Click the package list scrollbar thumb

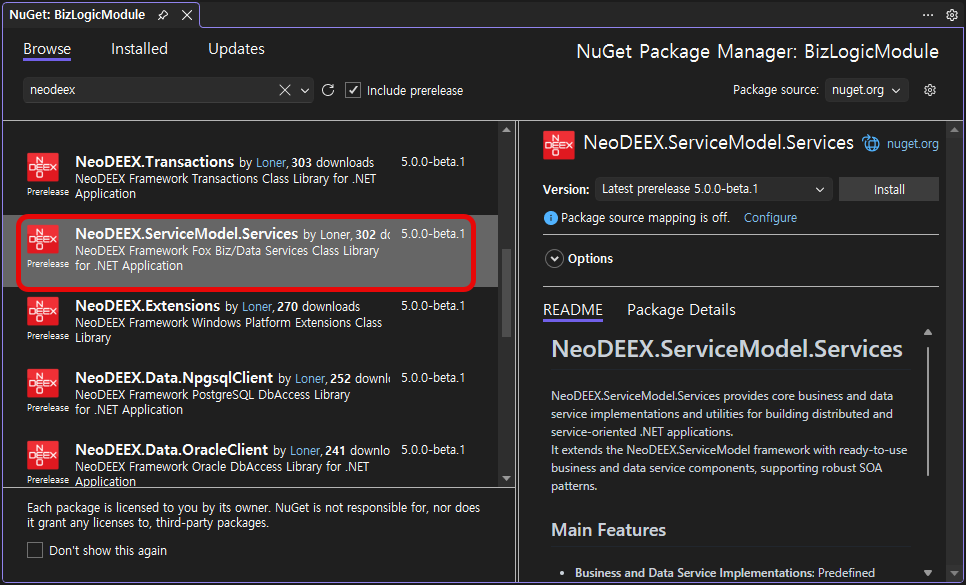point(506,293)
